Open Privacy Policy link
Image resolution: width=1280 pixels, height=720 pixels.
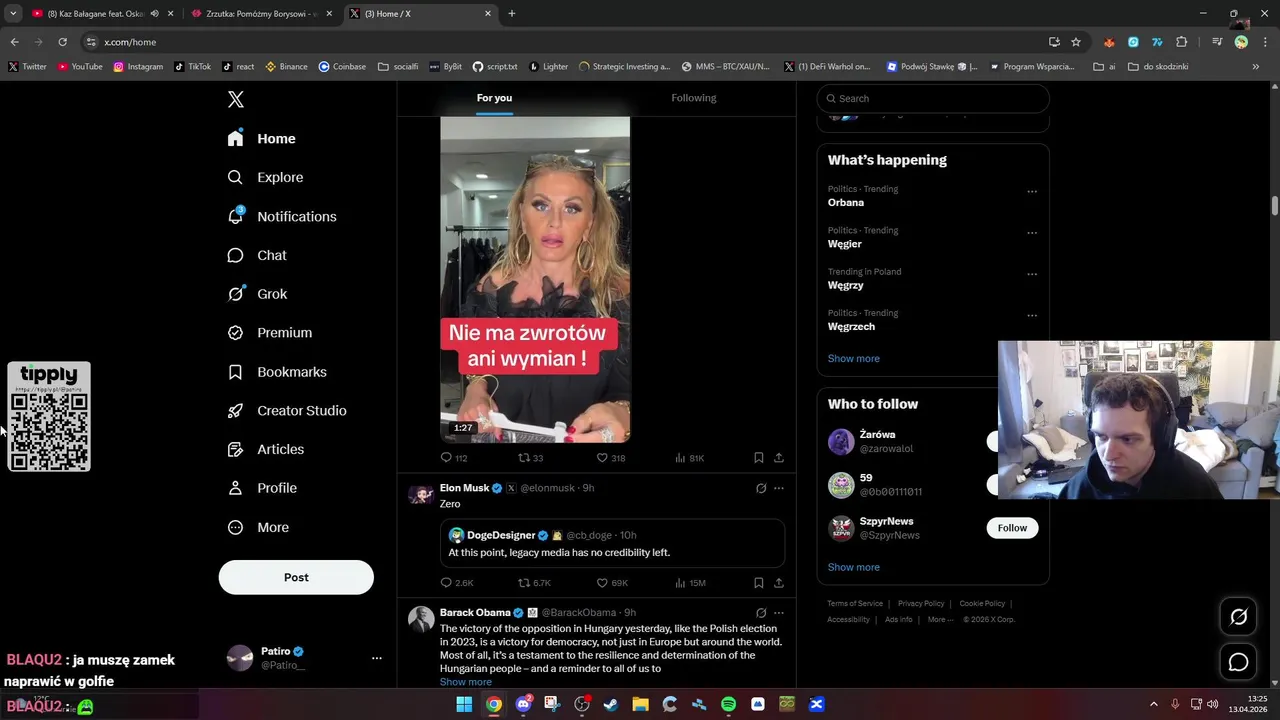921,604
